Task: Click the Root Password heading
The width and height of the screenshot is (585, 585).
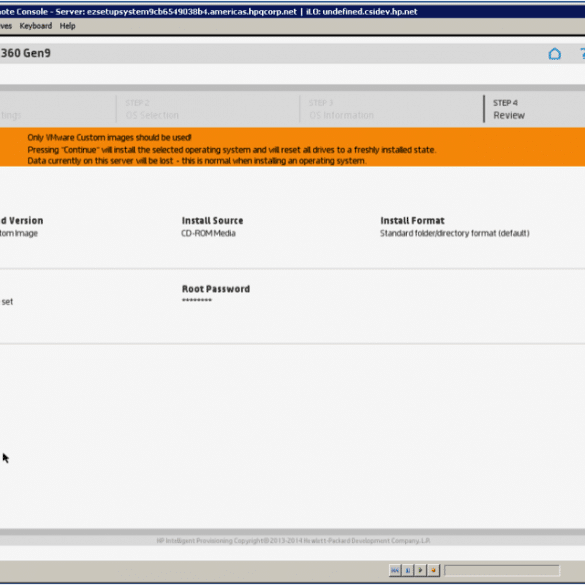Action: [x=216, y=289]
